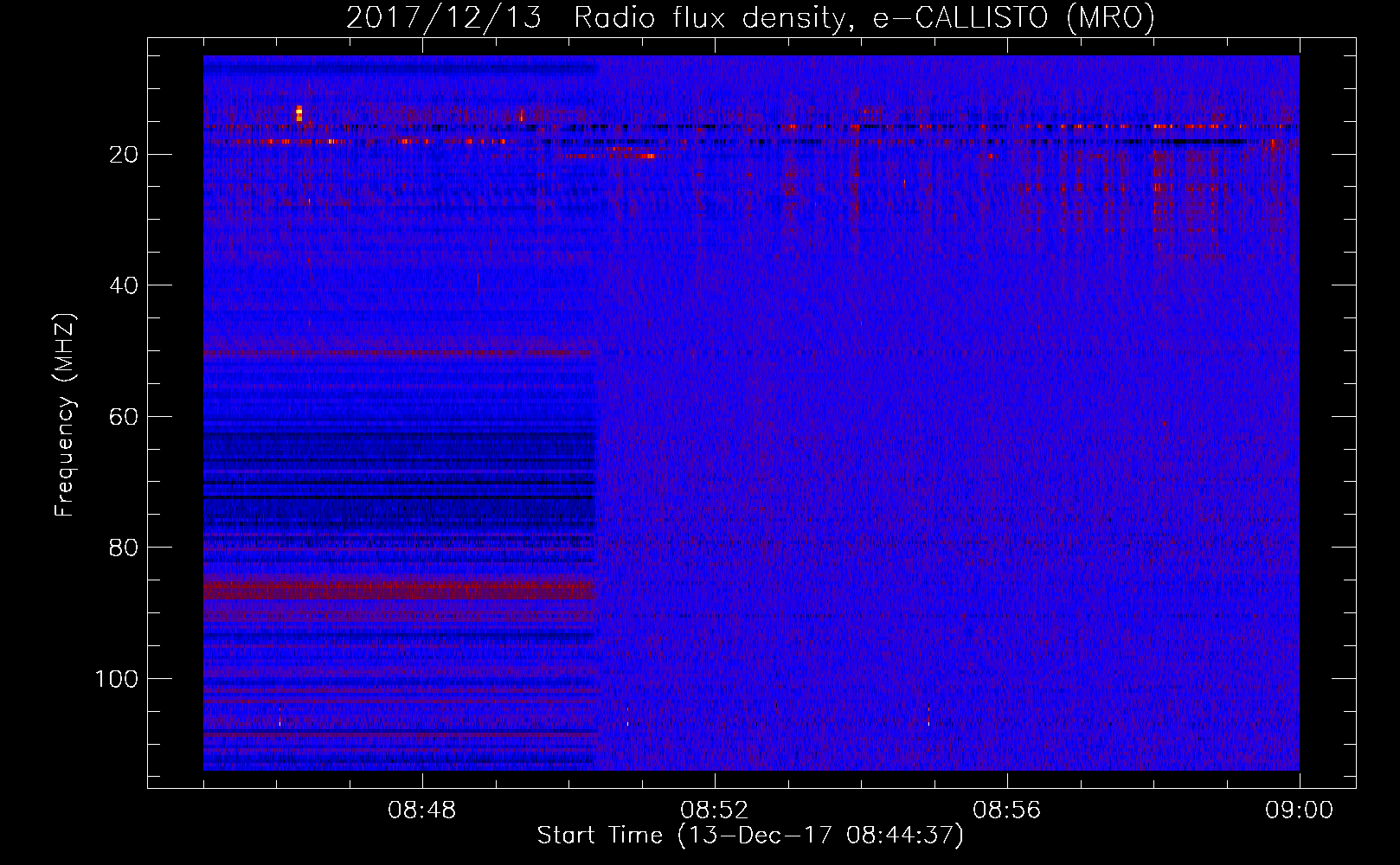Click the 60 frequency tick label
The image size is (1400, 865).
[125, 417]
